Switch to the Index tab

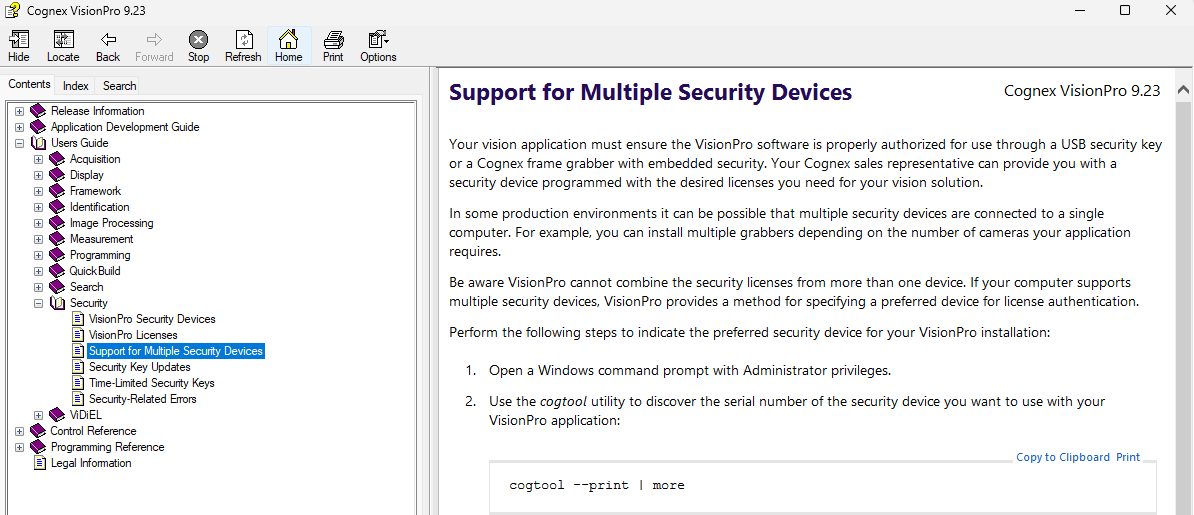click(x=76, y=86)
